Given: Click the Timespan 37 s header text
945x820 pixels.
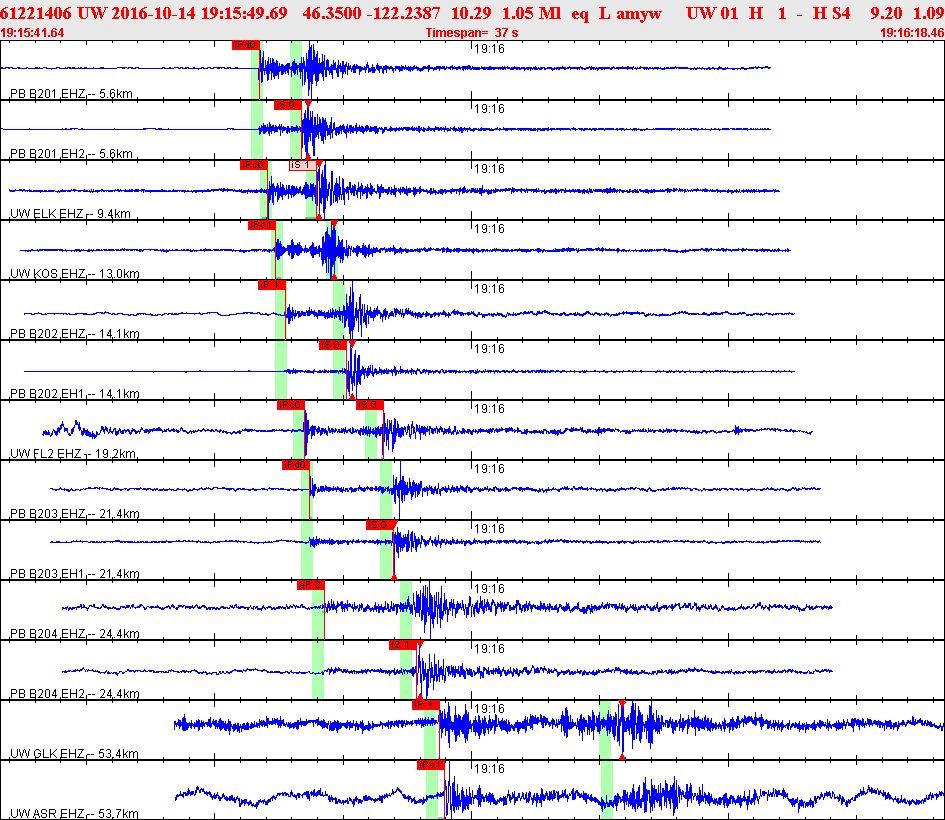Looking at the screenshot, I should [x=472, y=33].
